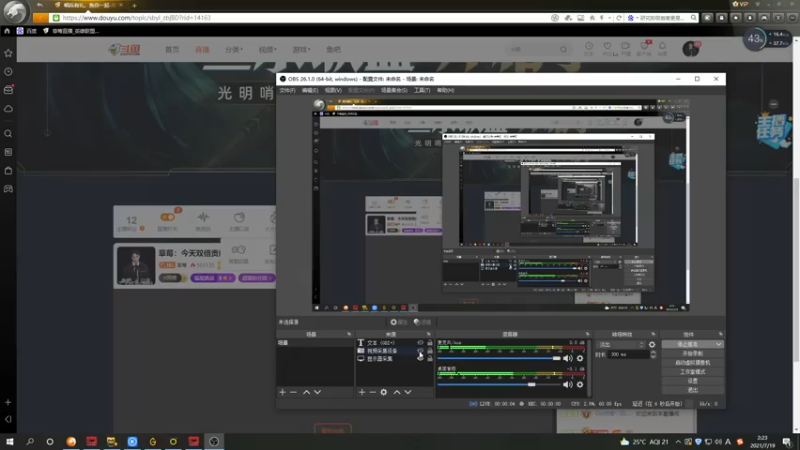Open the Douyu follow heart icon

(607, 47)
